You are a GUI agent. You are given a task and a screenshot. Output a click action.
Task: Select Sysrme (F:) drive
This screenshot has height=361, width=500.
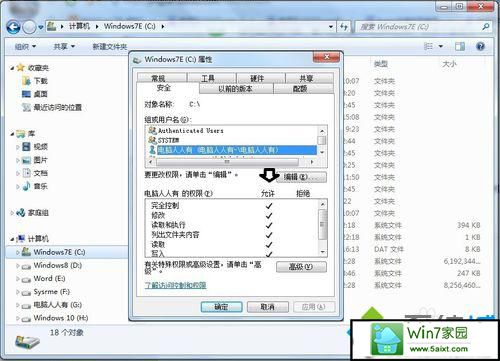pyautogui.click(x=46, y=292)
